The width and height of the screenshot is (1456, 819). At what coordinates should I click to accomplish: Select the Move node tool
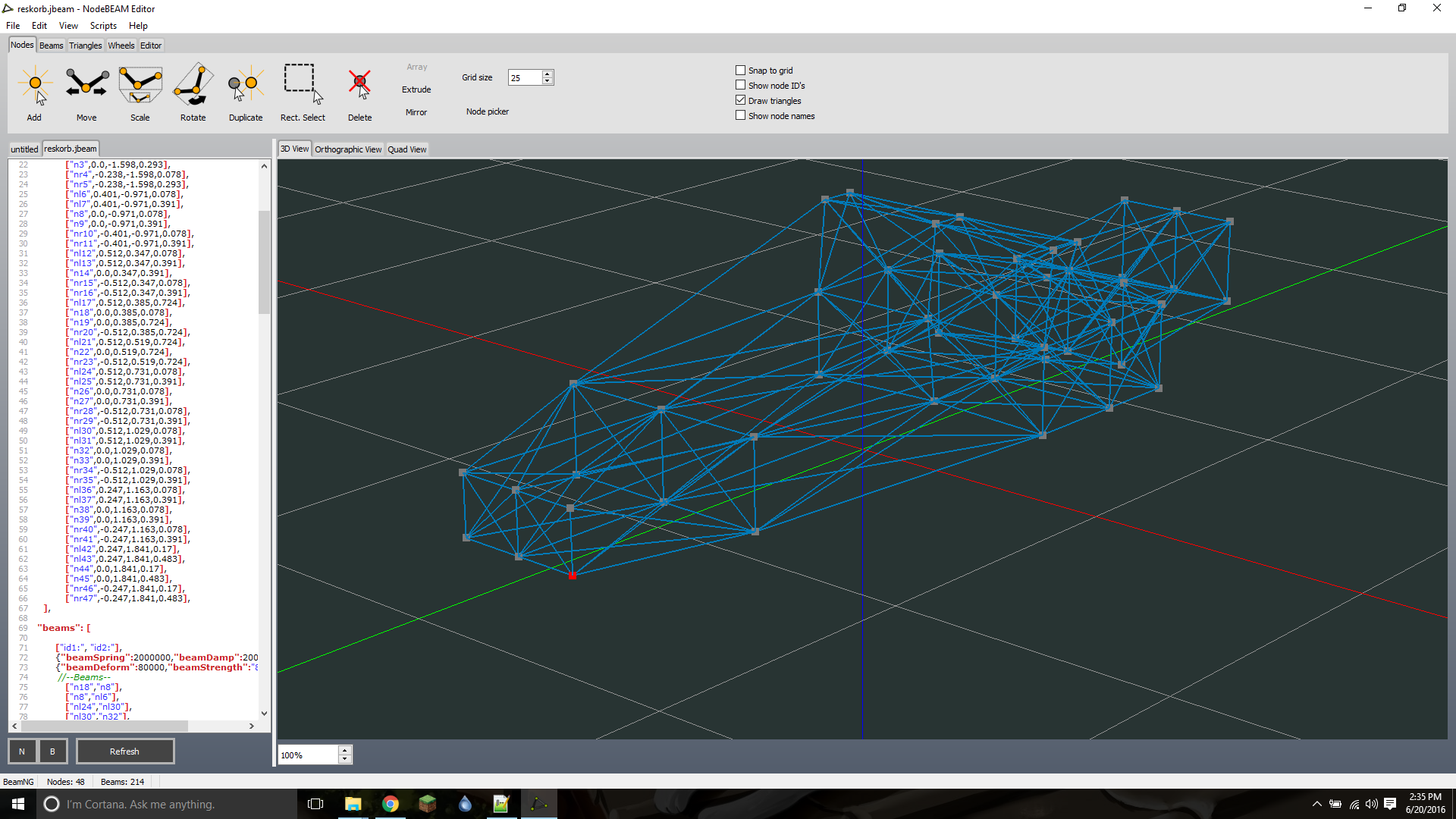click(86, 93)
